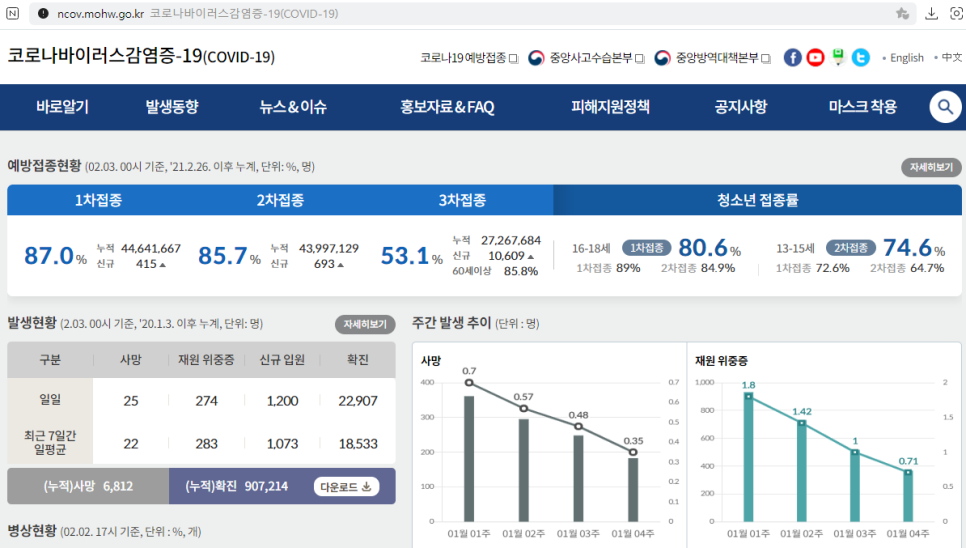Open the green blog icon link
Viewport: 966px width, 548px height.
tap(838, 57)
